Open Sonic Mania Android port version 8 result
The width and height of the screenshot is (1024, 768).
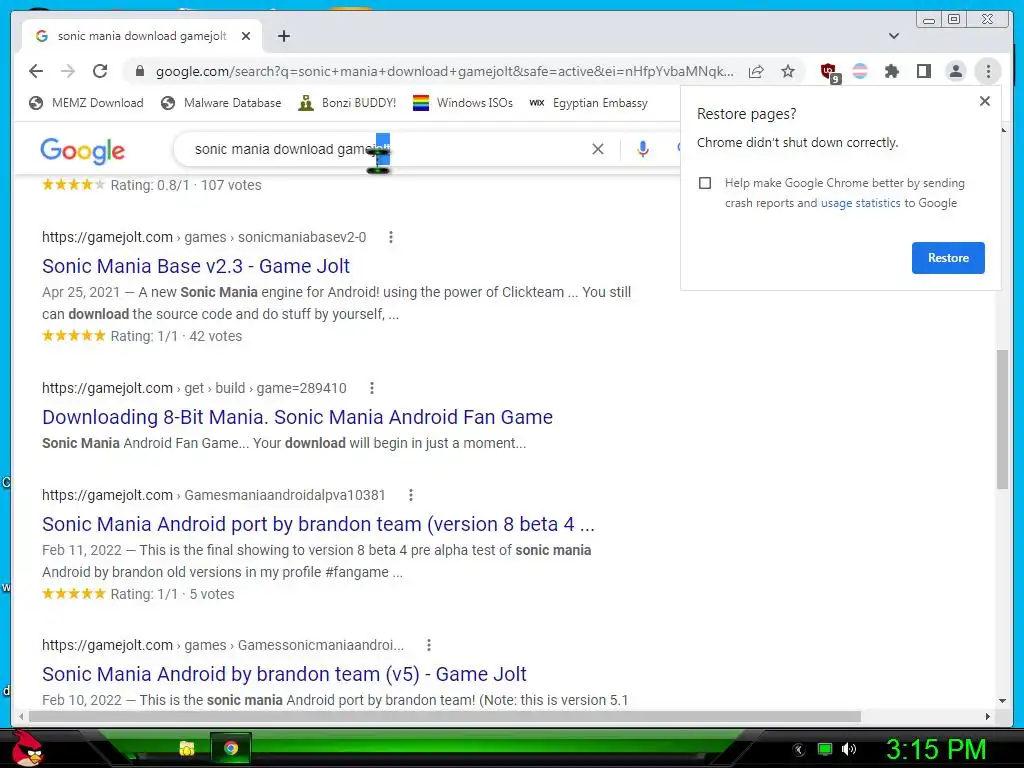pyautogui.click(x=318, y=524)
